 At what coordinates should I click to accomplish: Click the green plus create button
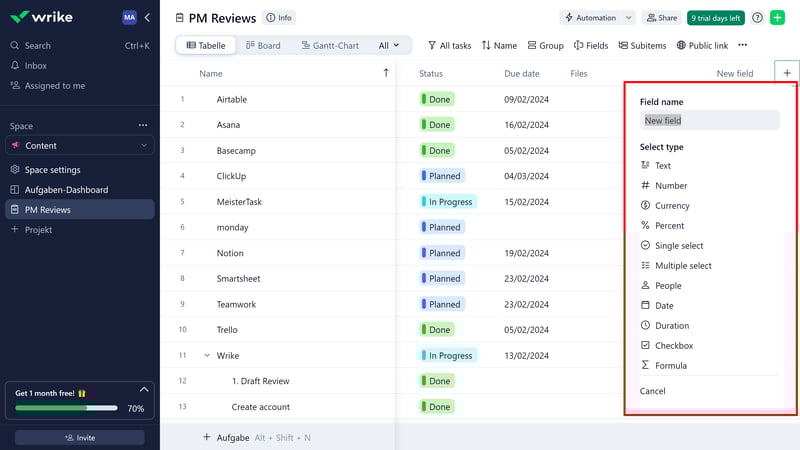777,18
